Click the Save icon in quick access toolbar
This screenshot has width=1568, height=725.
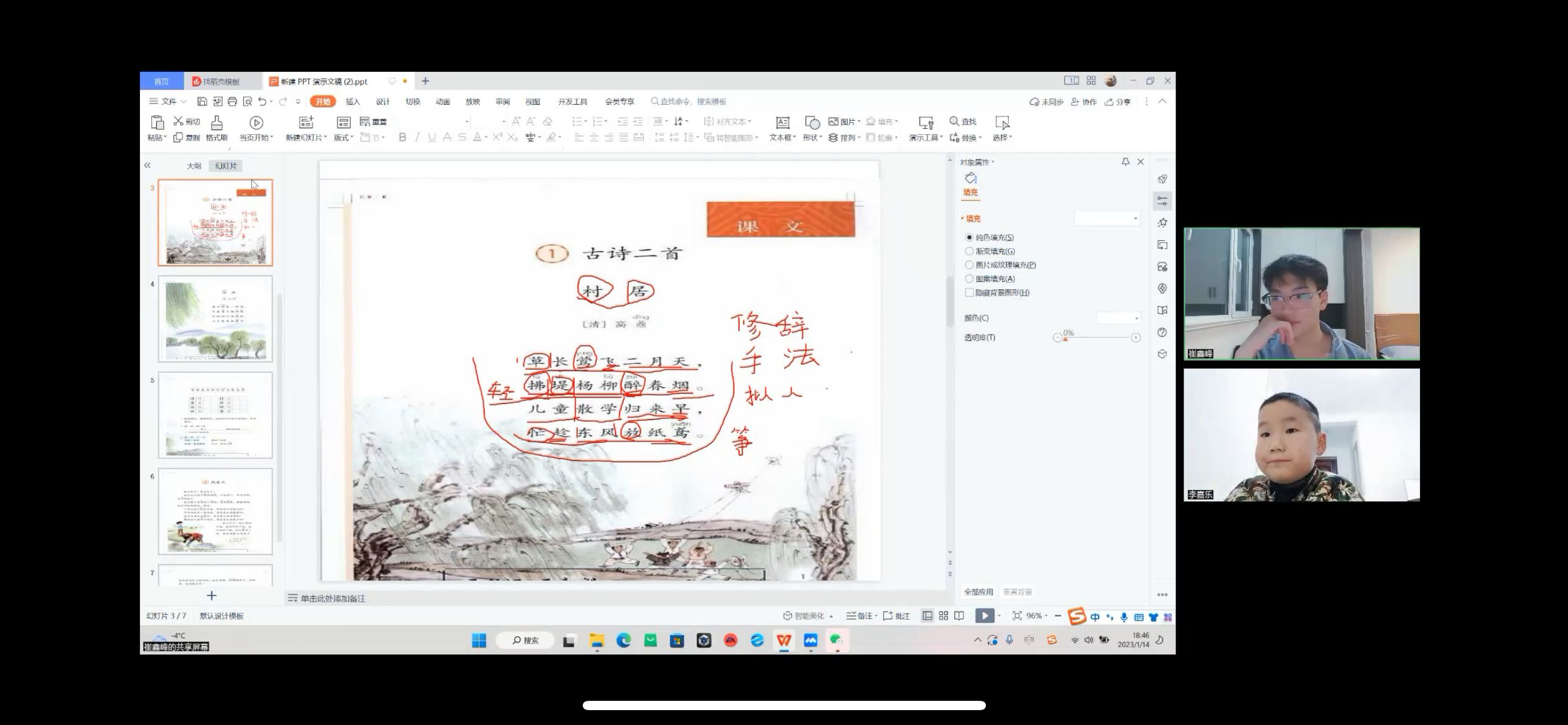pyautogui.click(x=202, y=101)
